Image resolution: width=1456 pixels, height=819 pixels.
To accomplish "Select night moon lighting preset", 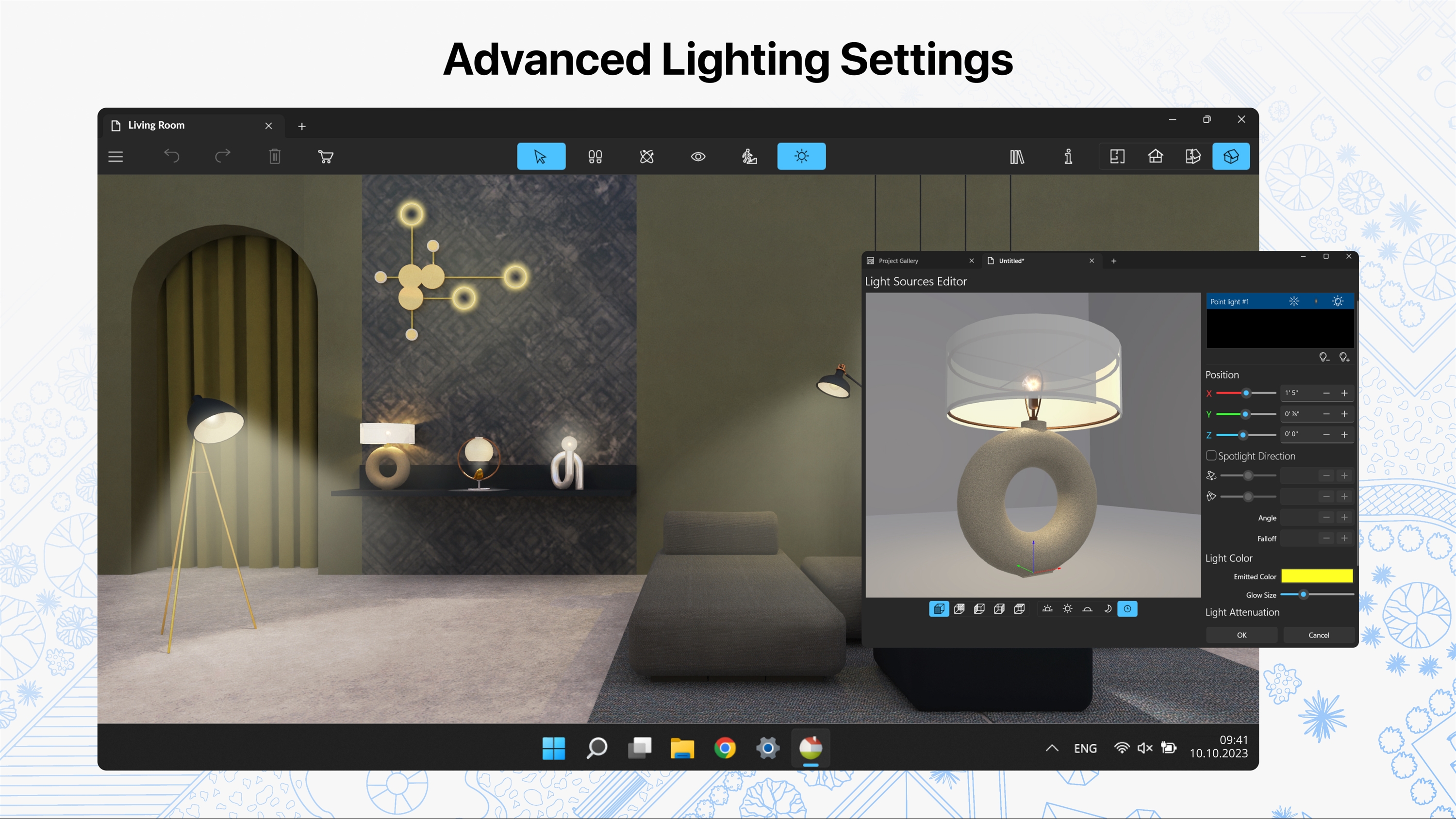I will (1107, 609).
